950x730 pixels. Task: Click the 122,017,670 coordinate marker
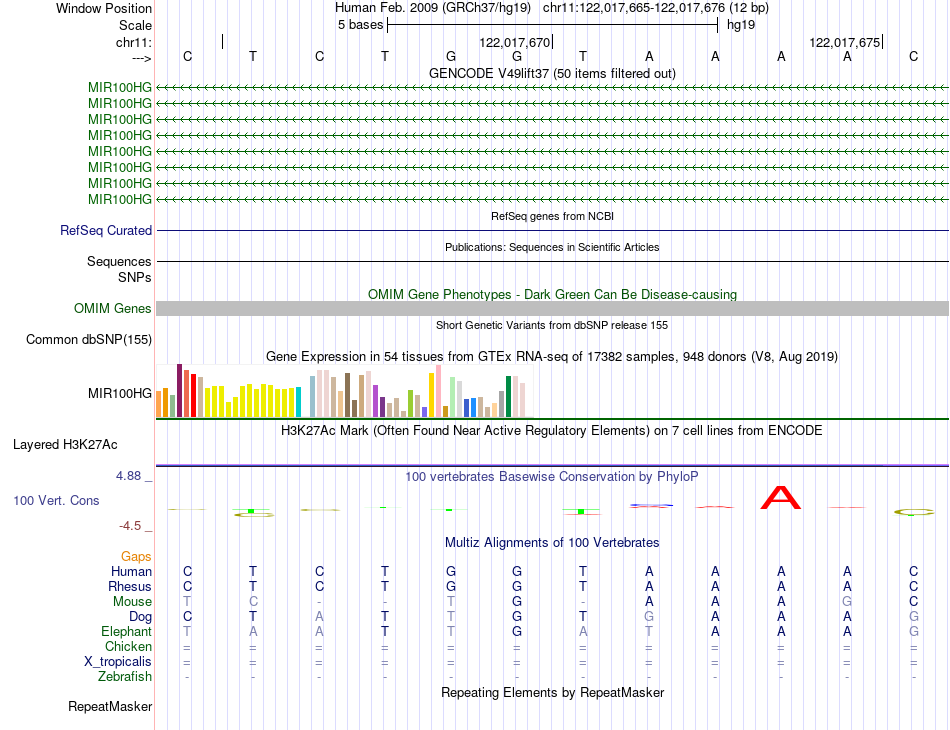coord(514,42)
